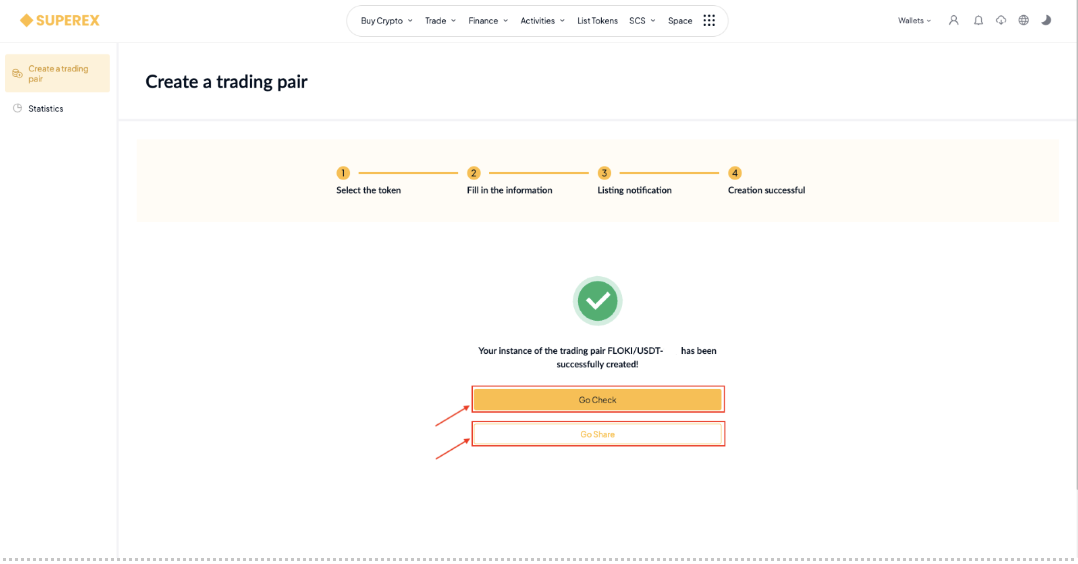The height and width of the screenshot is (564, 1078).
Task: Click the Go Share button
Action: [597, 434]
